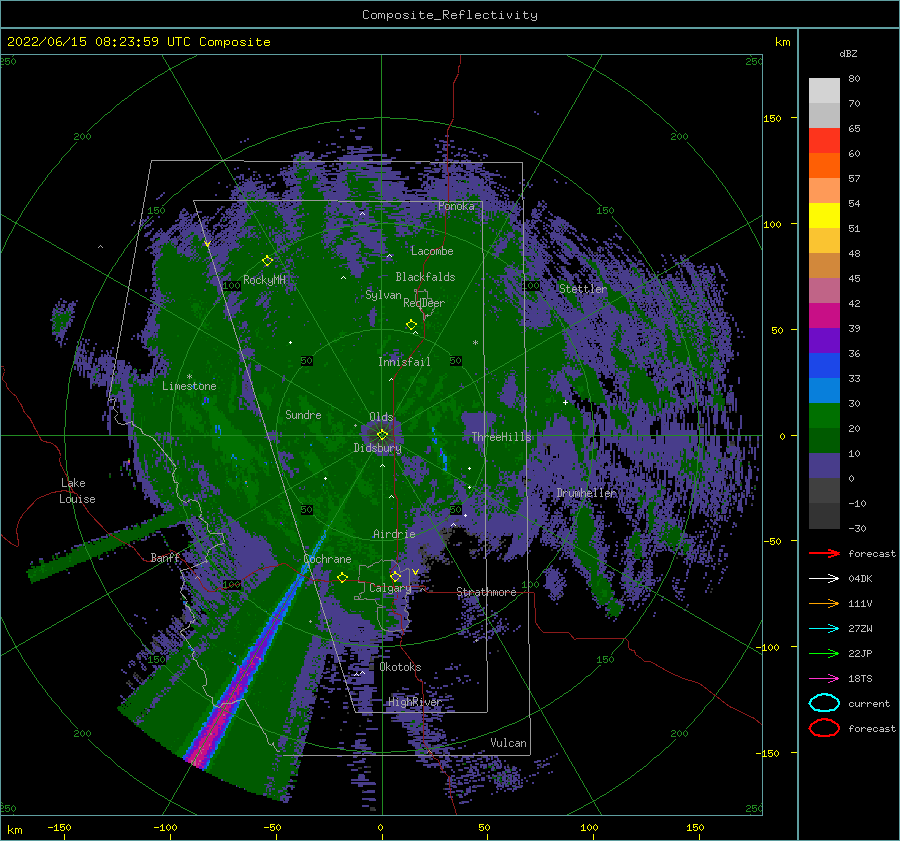Click the Strathmore label
The image size is (900, 841).
point(486,592)
